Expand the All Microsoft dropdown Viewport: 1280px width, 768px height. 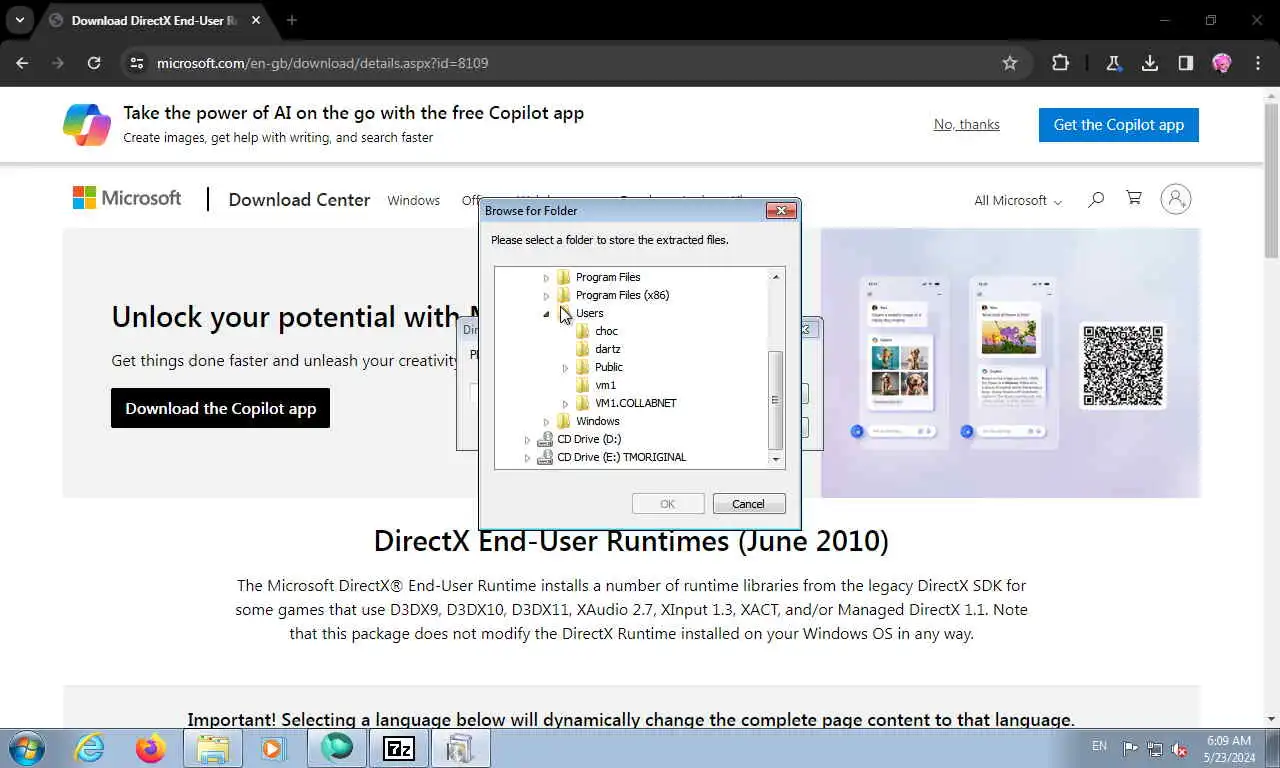[x=1018, y=200]
